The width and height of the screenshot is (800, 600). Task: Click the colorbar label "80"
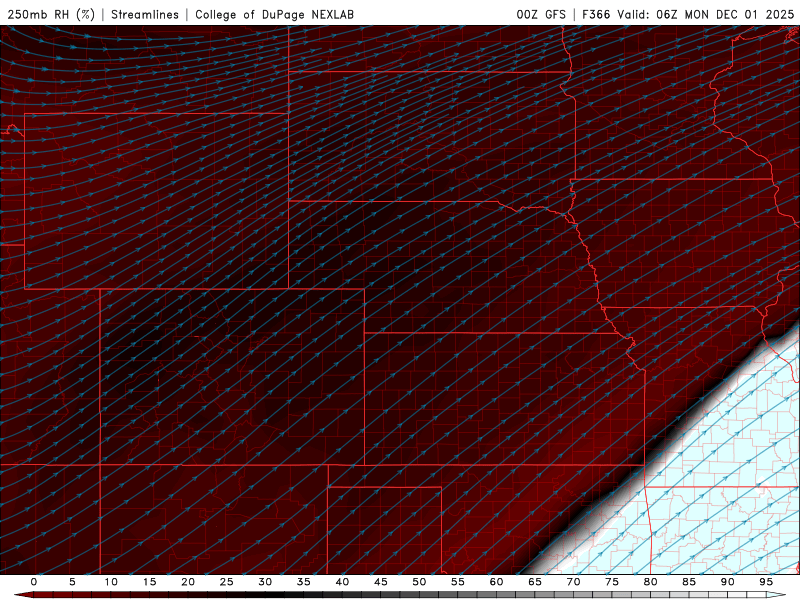[x=650, y=582]
